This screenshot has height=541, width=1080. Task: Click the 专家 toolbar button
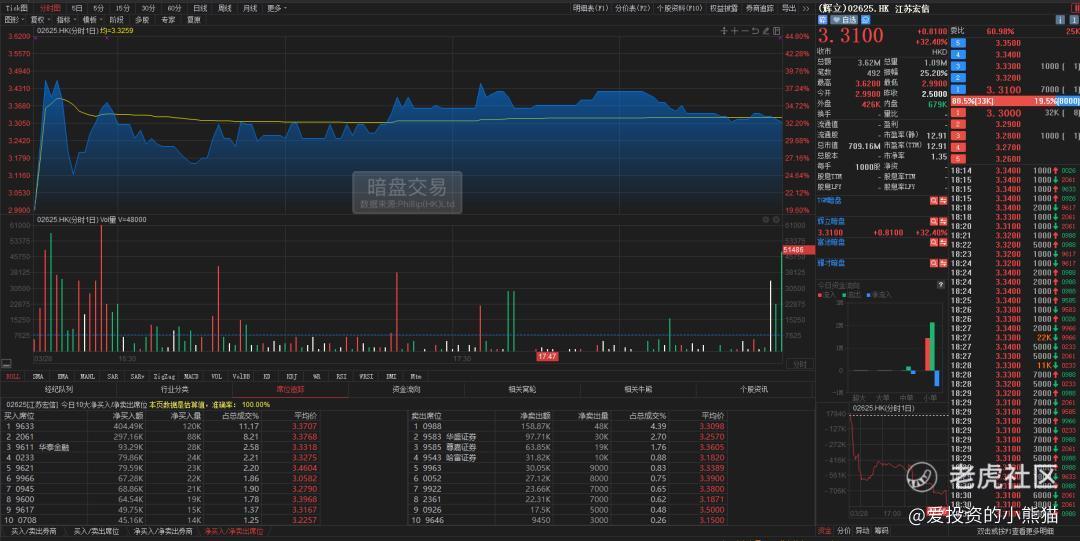coord(168,20)
